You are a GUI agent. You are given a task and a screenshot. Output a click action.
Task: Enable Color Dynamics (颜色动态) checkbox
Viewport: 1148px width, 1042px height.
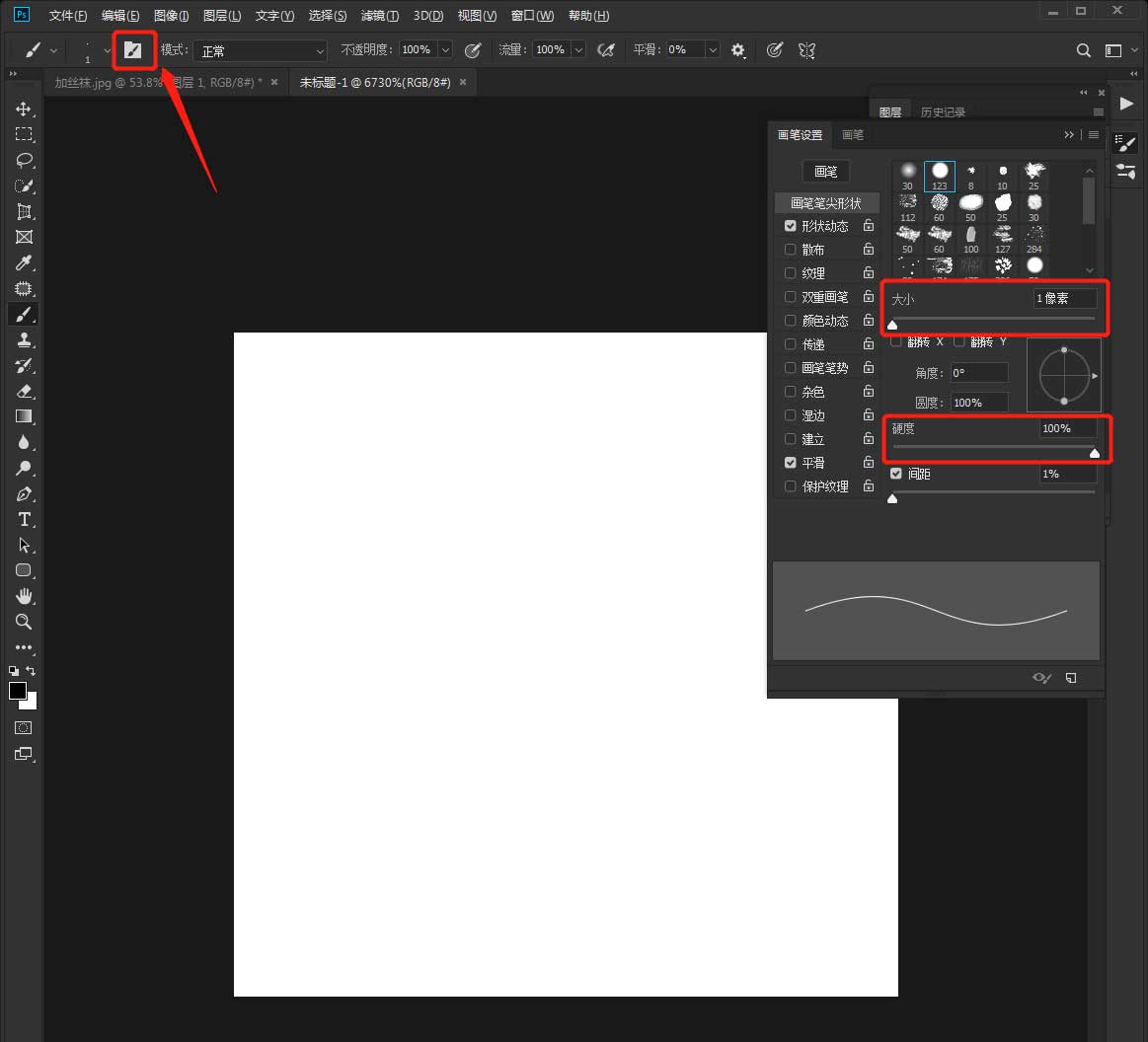(x=790, y=321)
